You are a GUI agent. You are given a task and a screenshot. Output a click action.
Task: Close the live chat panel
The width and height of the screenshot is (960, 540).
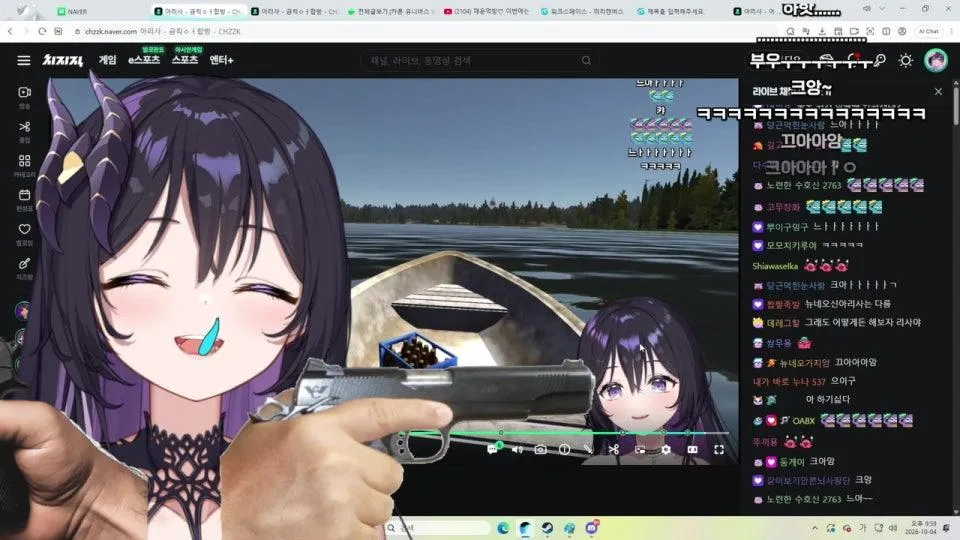tap(938, 91)
